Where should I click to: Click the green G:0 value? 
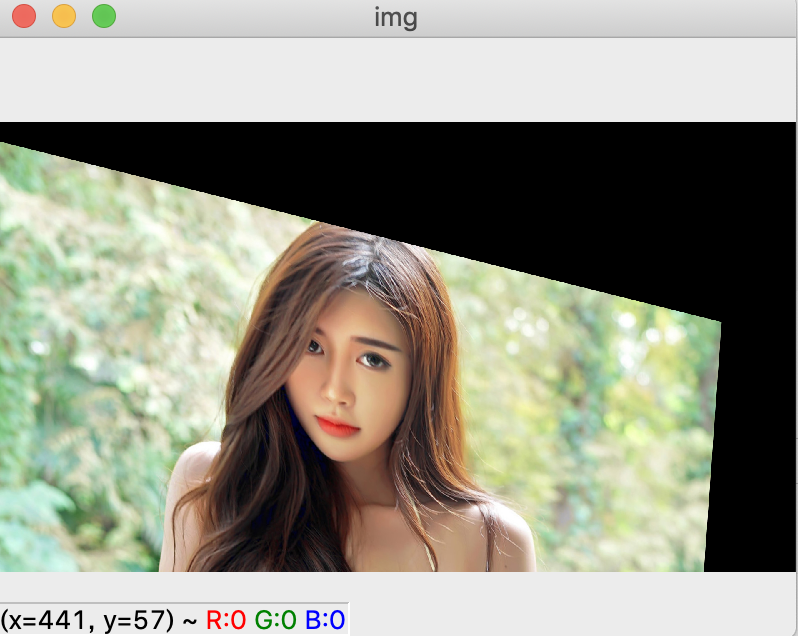(x=275, y=620)
